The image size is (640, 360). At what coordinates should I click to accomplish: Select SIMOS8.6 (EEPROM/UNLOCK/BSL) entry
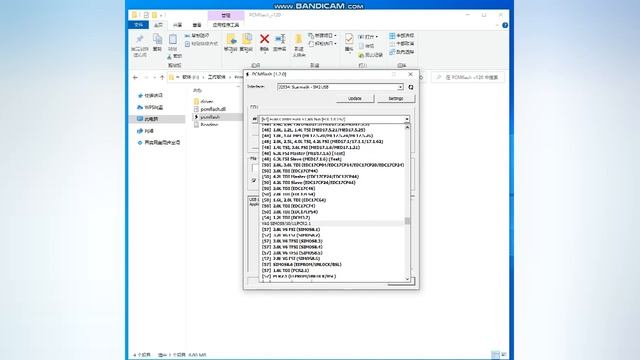[302, 264]
